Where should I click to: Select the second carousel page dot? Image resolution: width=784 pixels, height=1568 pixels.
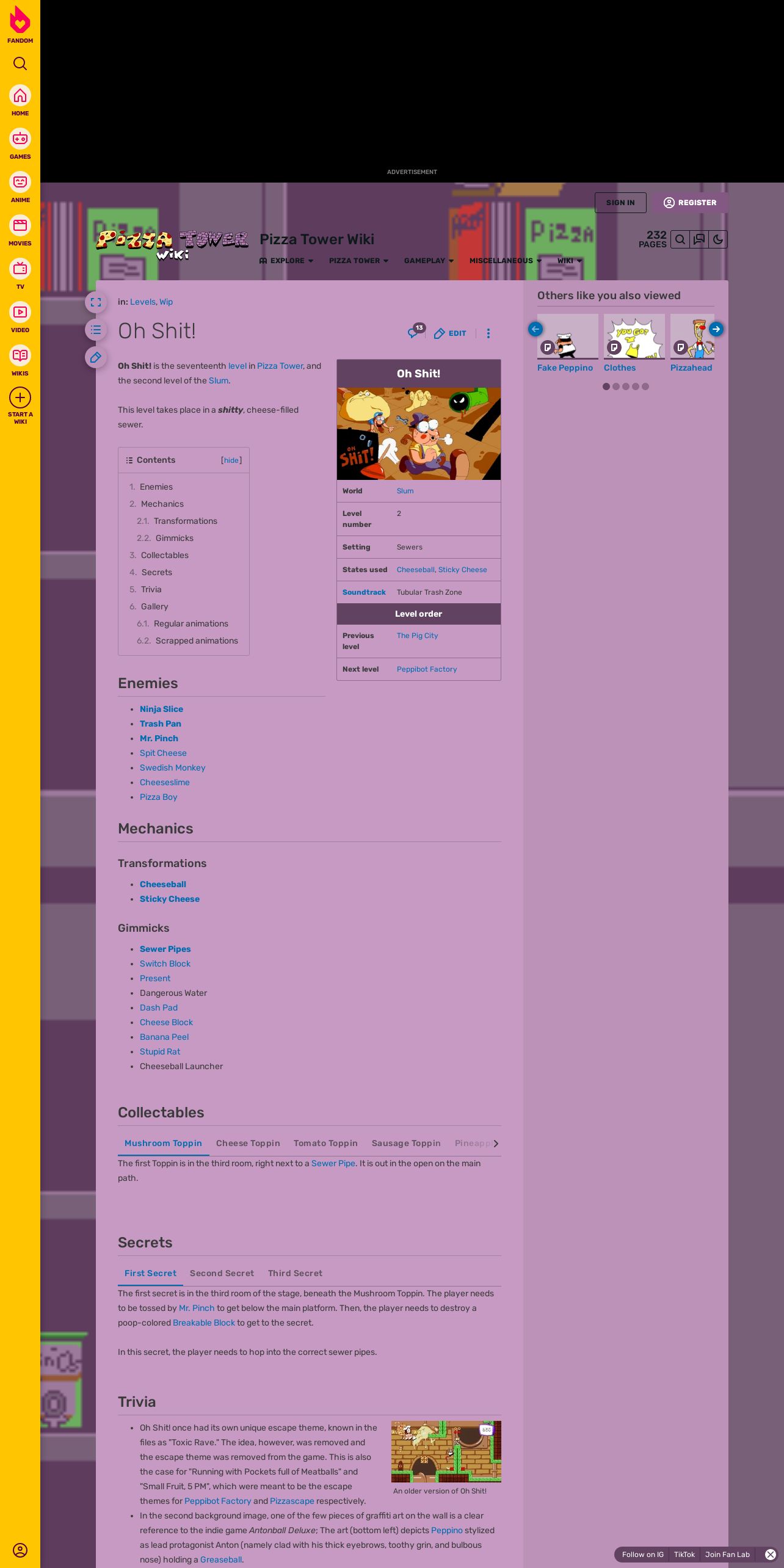(x=616, y=387)
